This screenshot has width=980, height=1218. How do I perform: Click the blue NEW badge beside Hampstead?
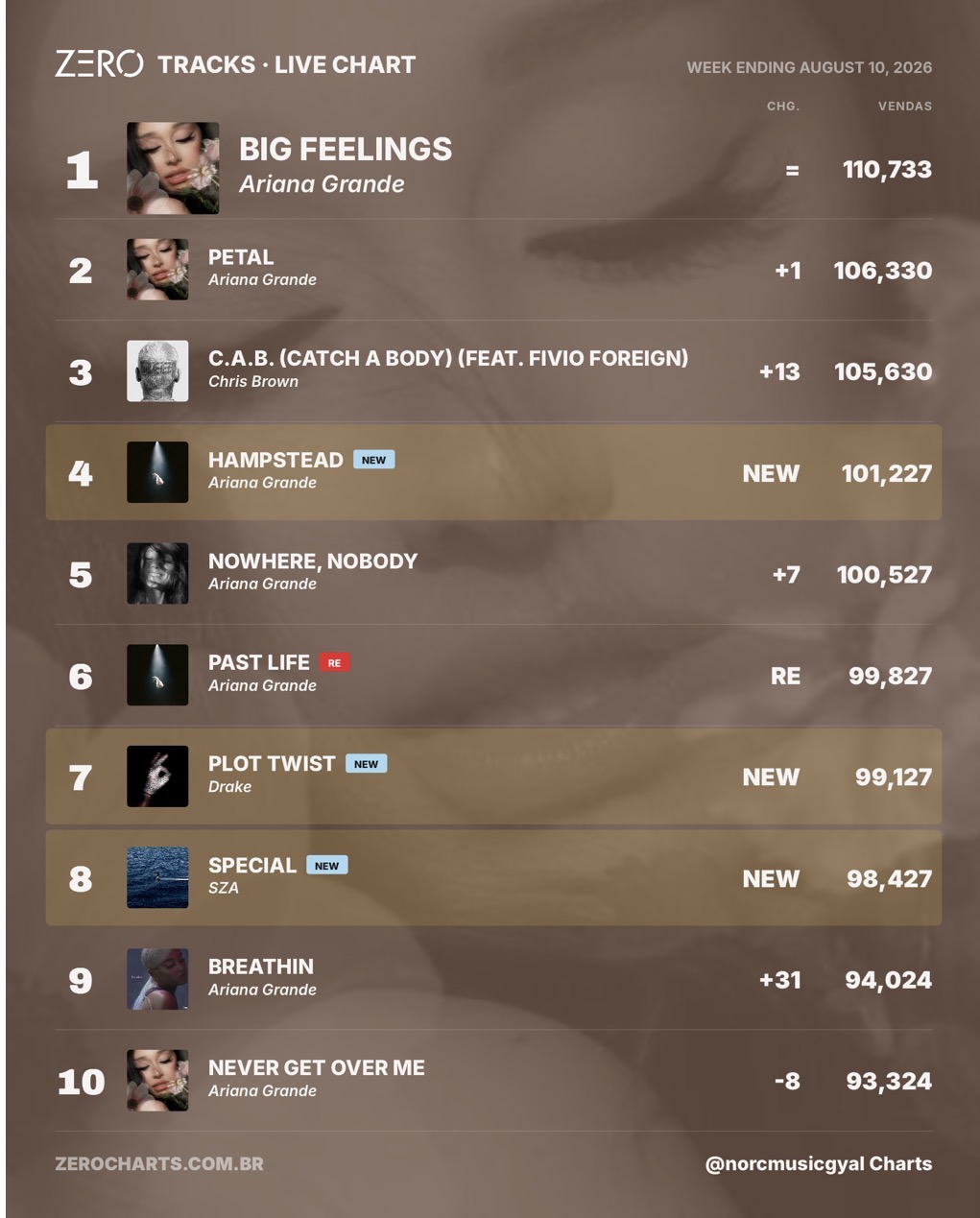(x=373, y=460)
